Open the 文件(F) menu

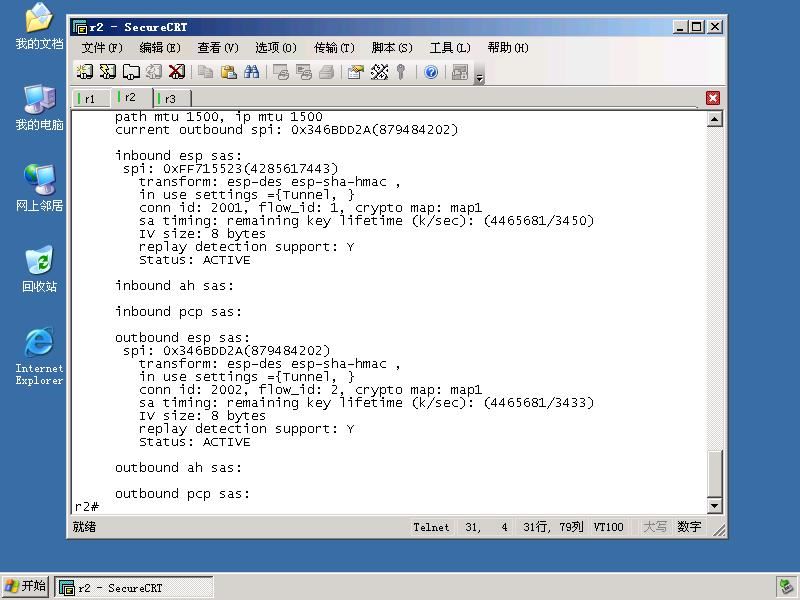tap(102, 48)
